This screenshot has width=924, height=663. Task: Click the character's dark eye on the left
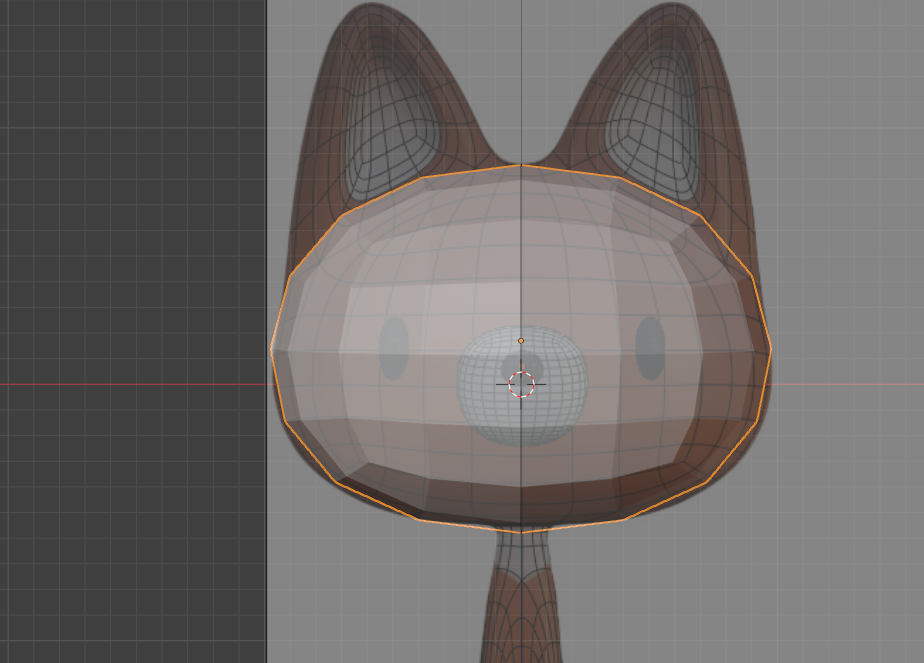click(x=394, y=348)
